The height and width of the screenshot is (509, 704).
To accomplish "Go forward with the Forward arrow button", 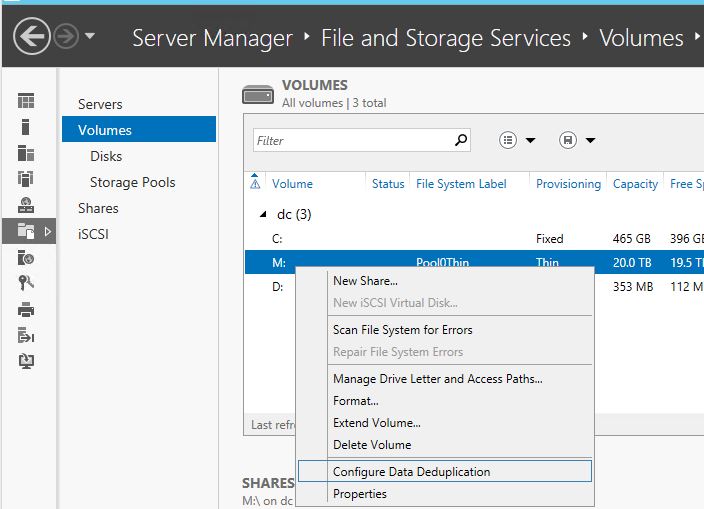I will click(66, 36).
